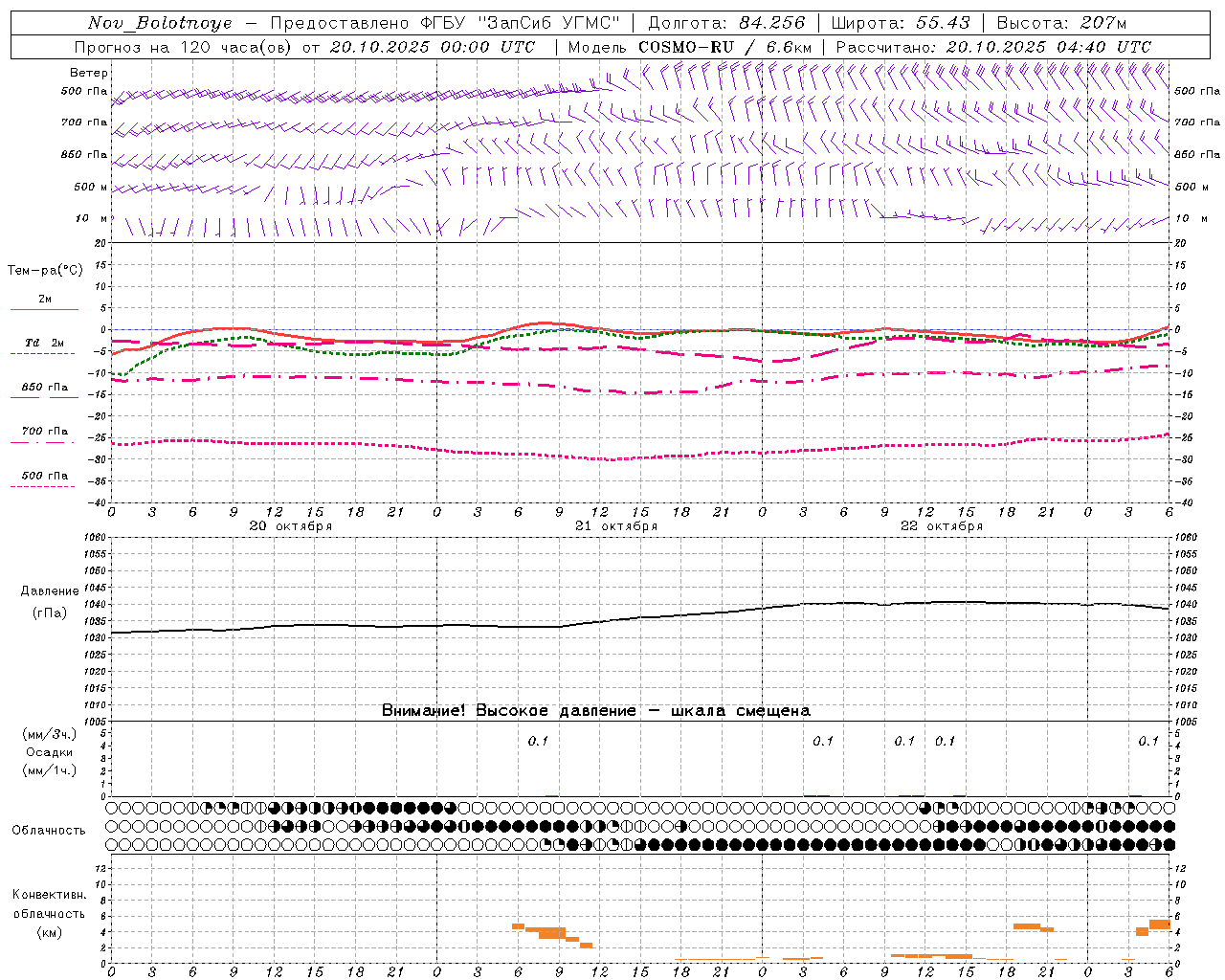Viewport: 1225px width, 980px height.
Task: Click the 20 октября date label
Action: click(291, 526)
